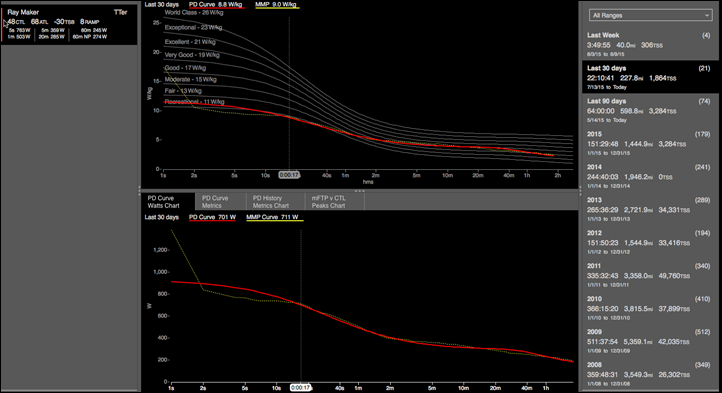Click the Excellent - 21 W/kg label
This screenshot has width=722, height=393.
pyautogui.click(x=190, y=42)
